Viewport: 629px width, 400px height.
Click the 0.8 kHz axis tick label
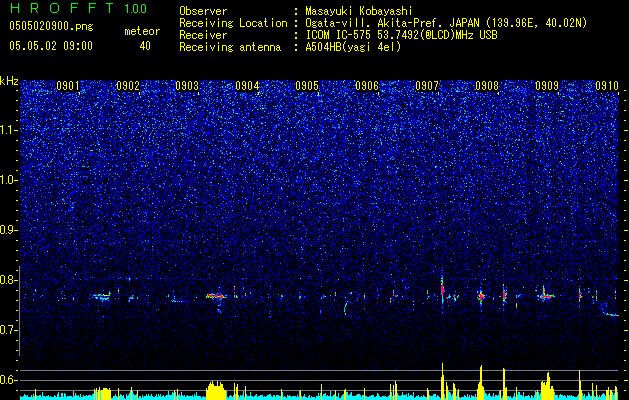coord(9,280)
